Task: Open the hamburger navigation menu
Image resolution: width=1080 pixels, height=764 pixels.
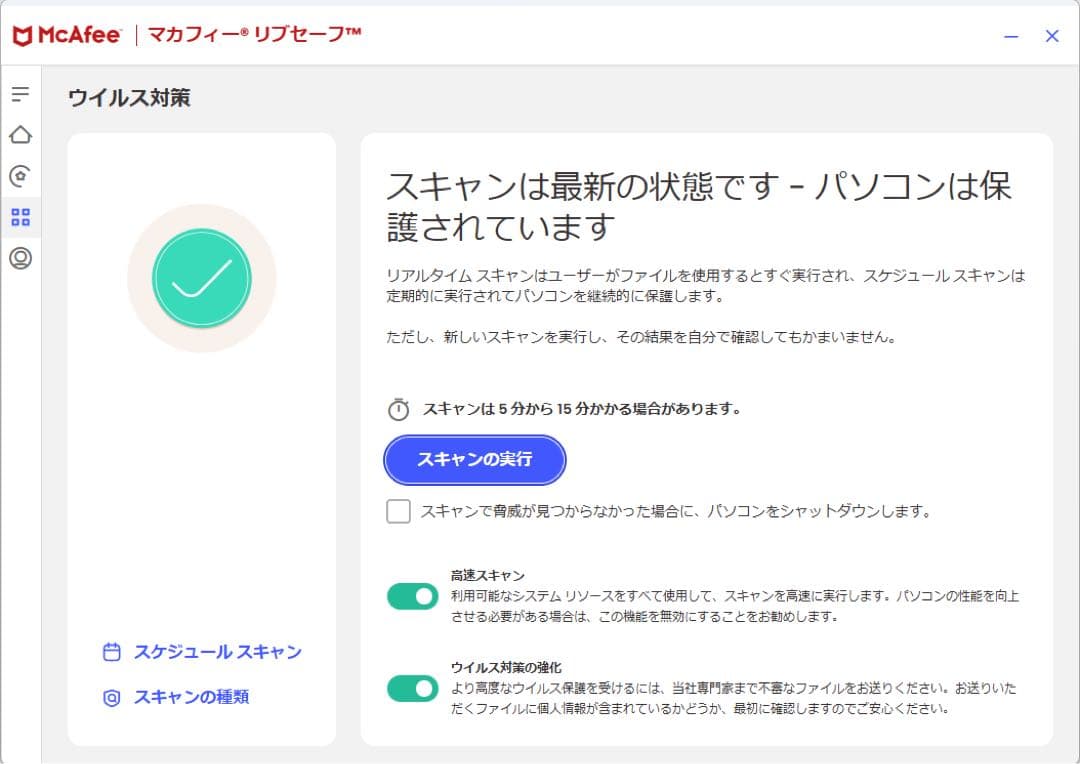Action: (x=20, y=93)
